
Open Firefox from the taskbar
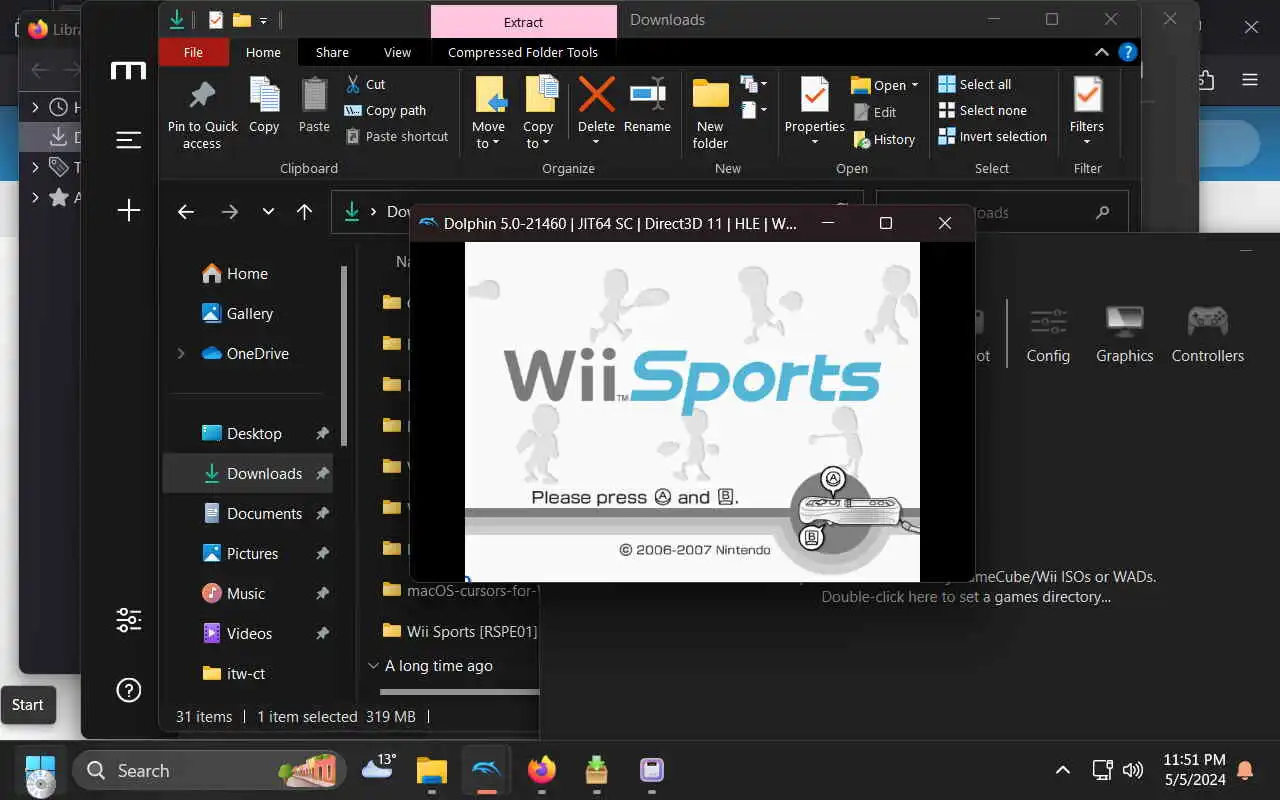541,770
